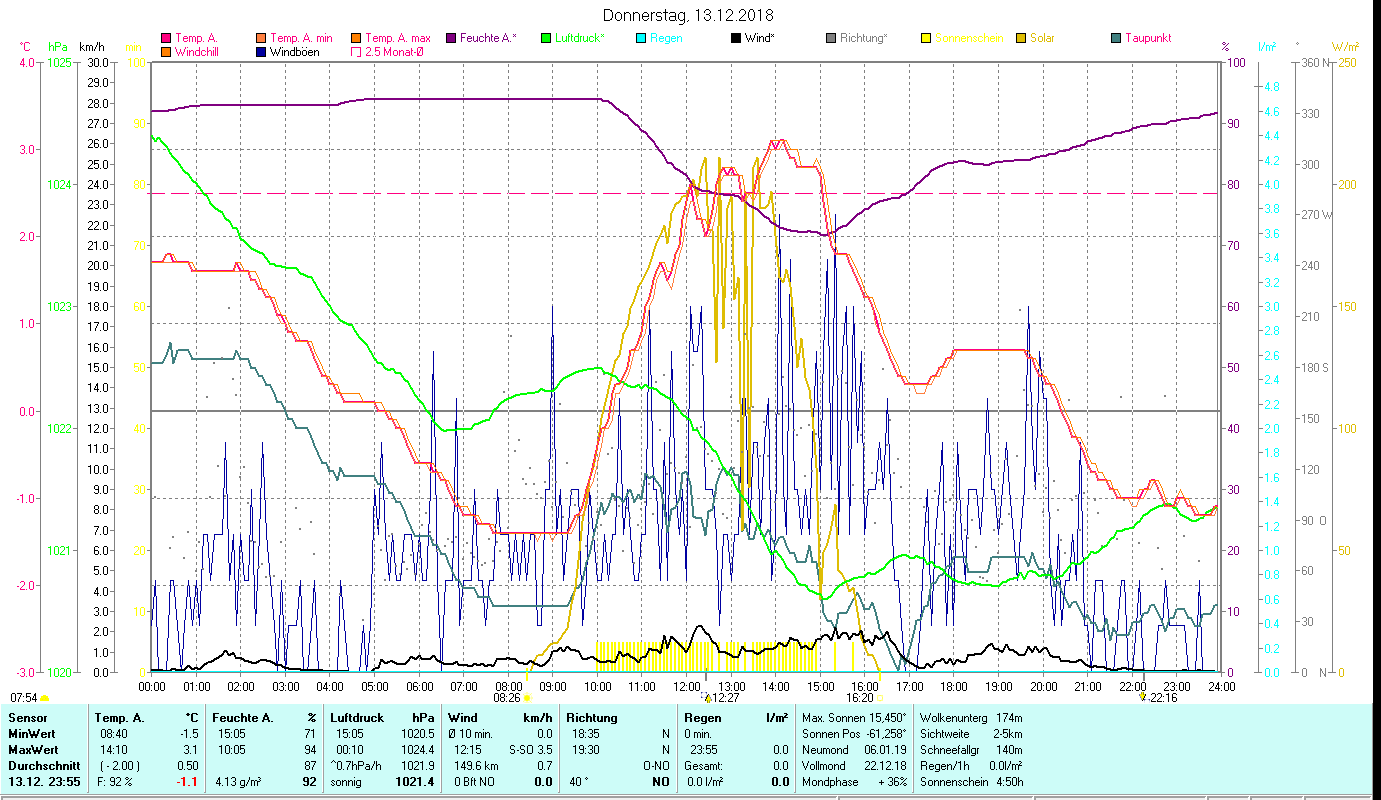Viewport: 1381px width, 800px height.
Task: Click the chart title Donnerstag, 13.12.2018
Action: pos(689,15)
